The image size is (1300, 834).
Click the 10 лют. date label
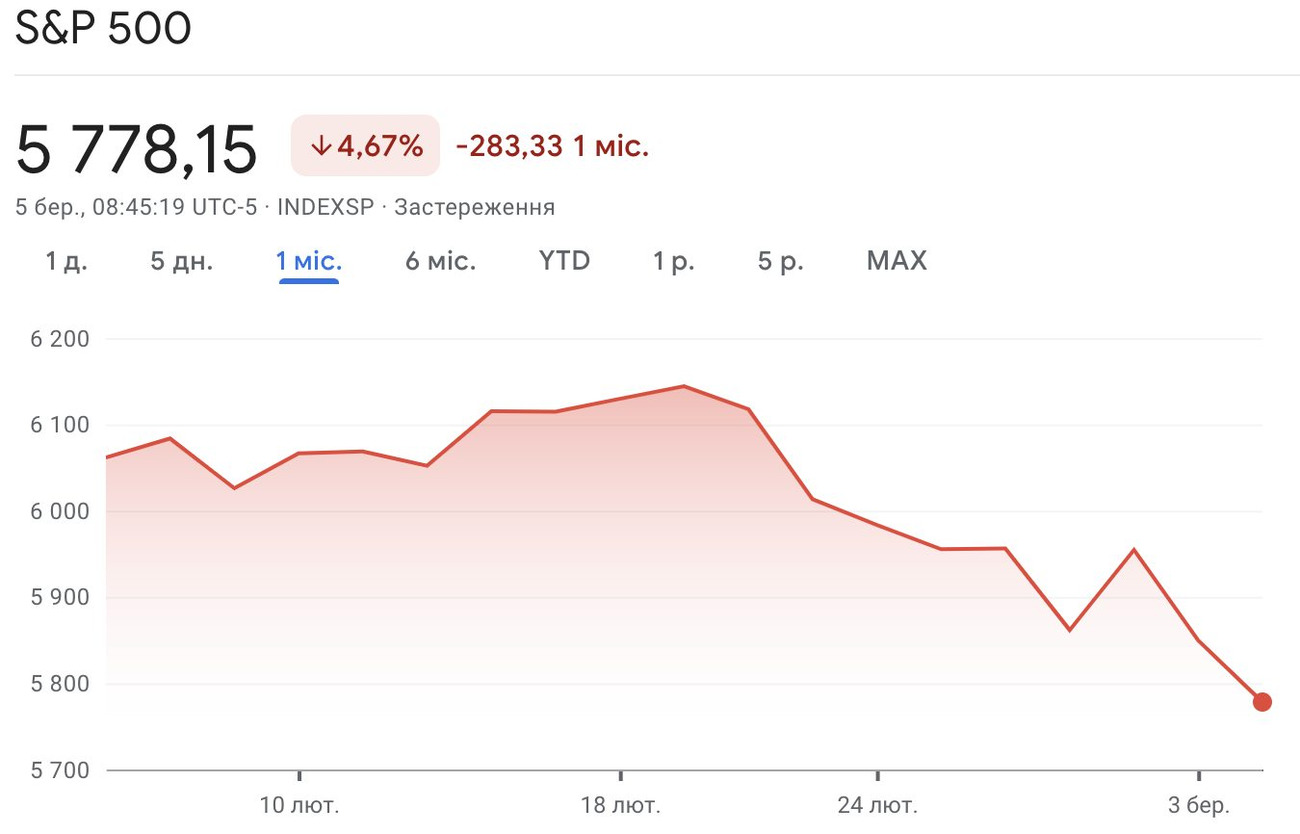click(299, 805)
